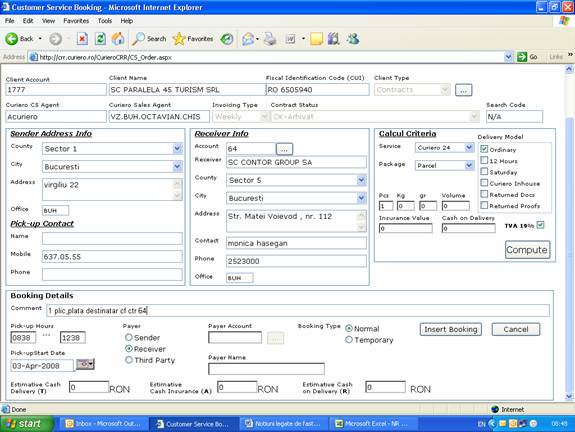The height and width of the screenshot is (432, 575).
Task: Open the View menu
Action: 48,21
